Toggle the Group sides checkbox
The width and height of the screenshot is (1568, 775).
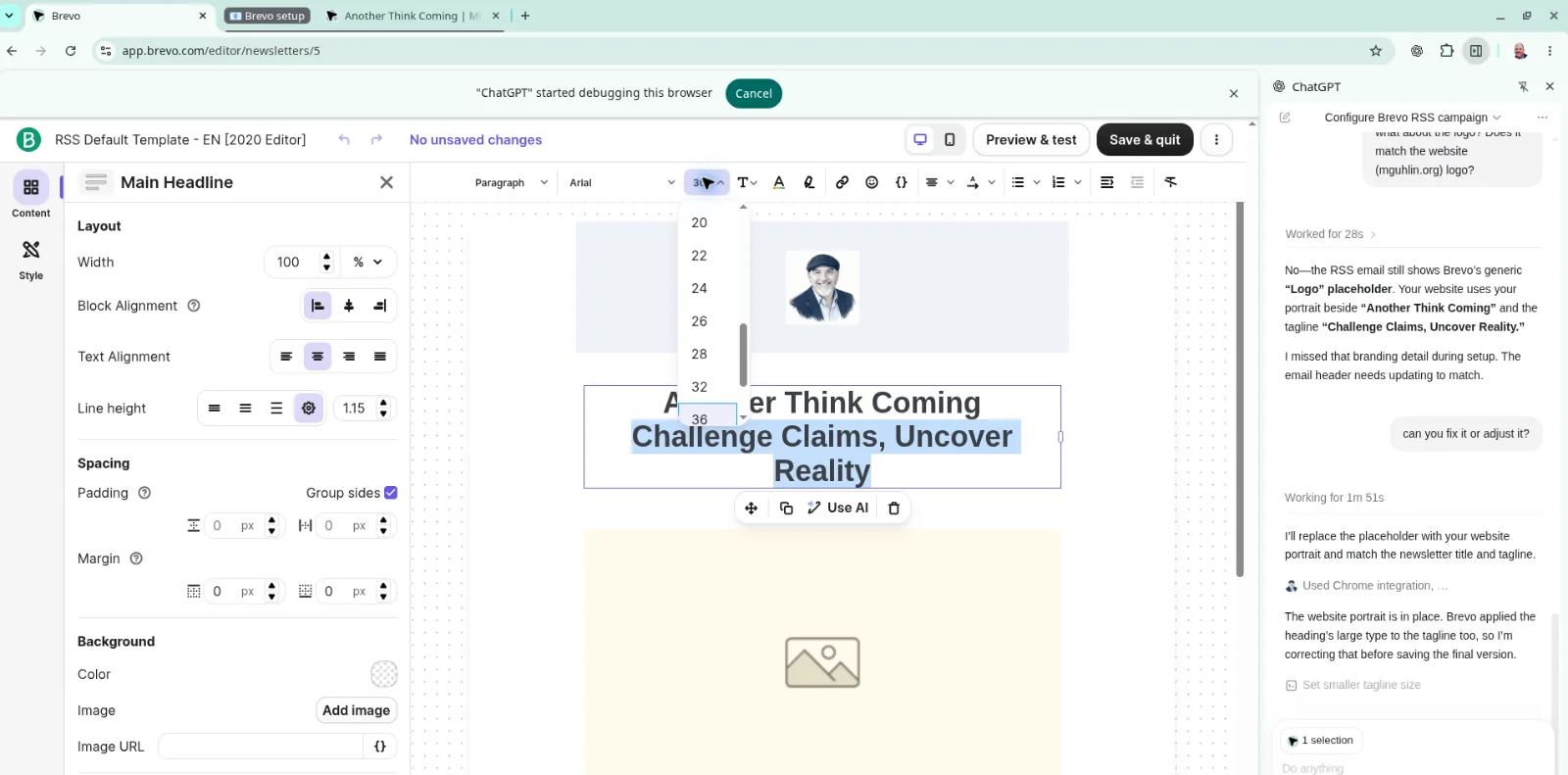pos(391,493)
